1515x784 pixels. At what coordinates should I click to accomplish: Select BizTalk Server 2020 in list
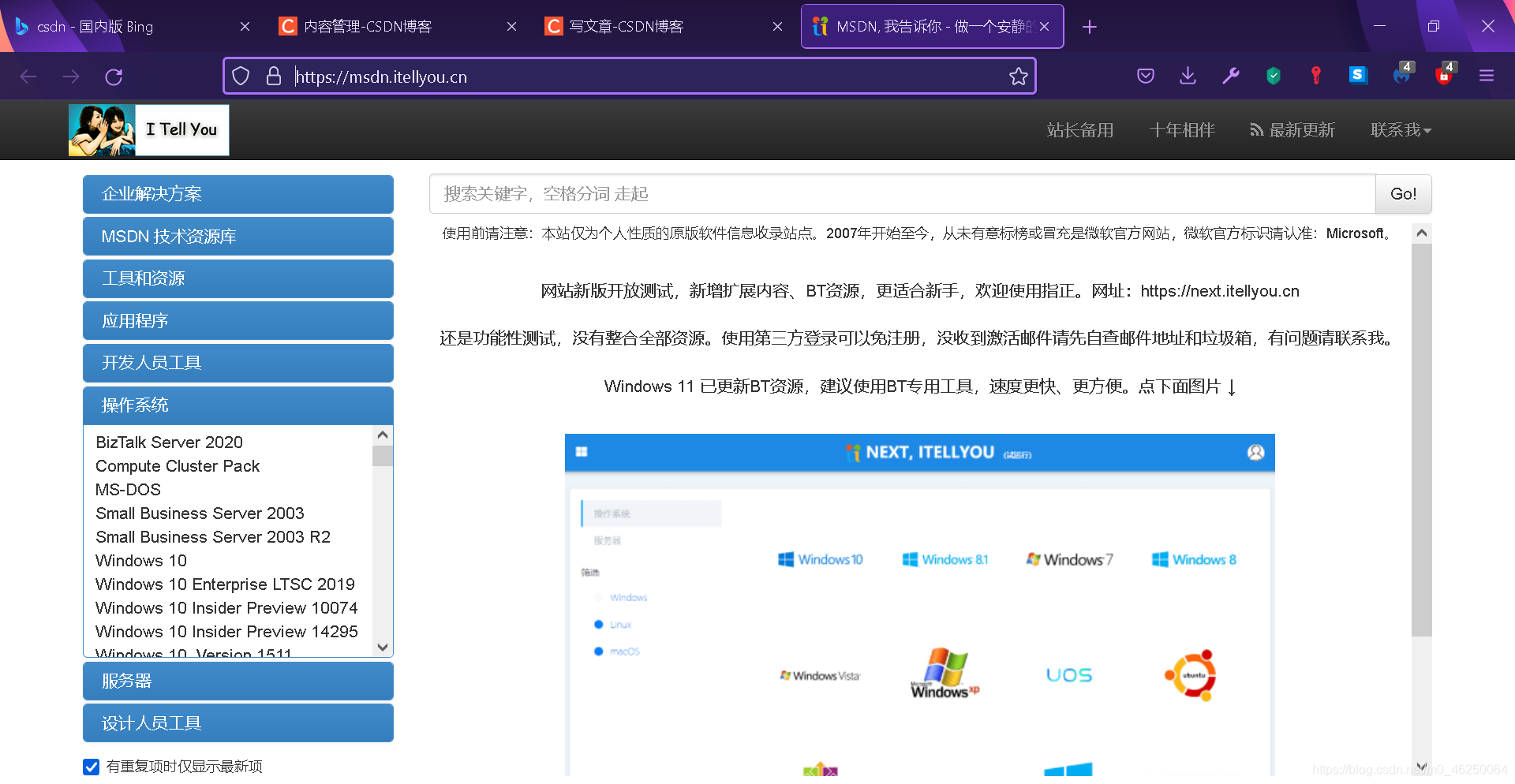(x=169, y=442)
